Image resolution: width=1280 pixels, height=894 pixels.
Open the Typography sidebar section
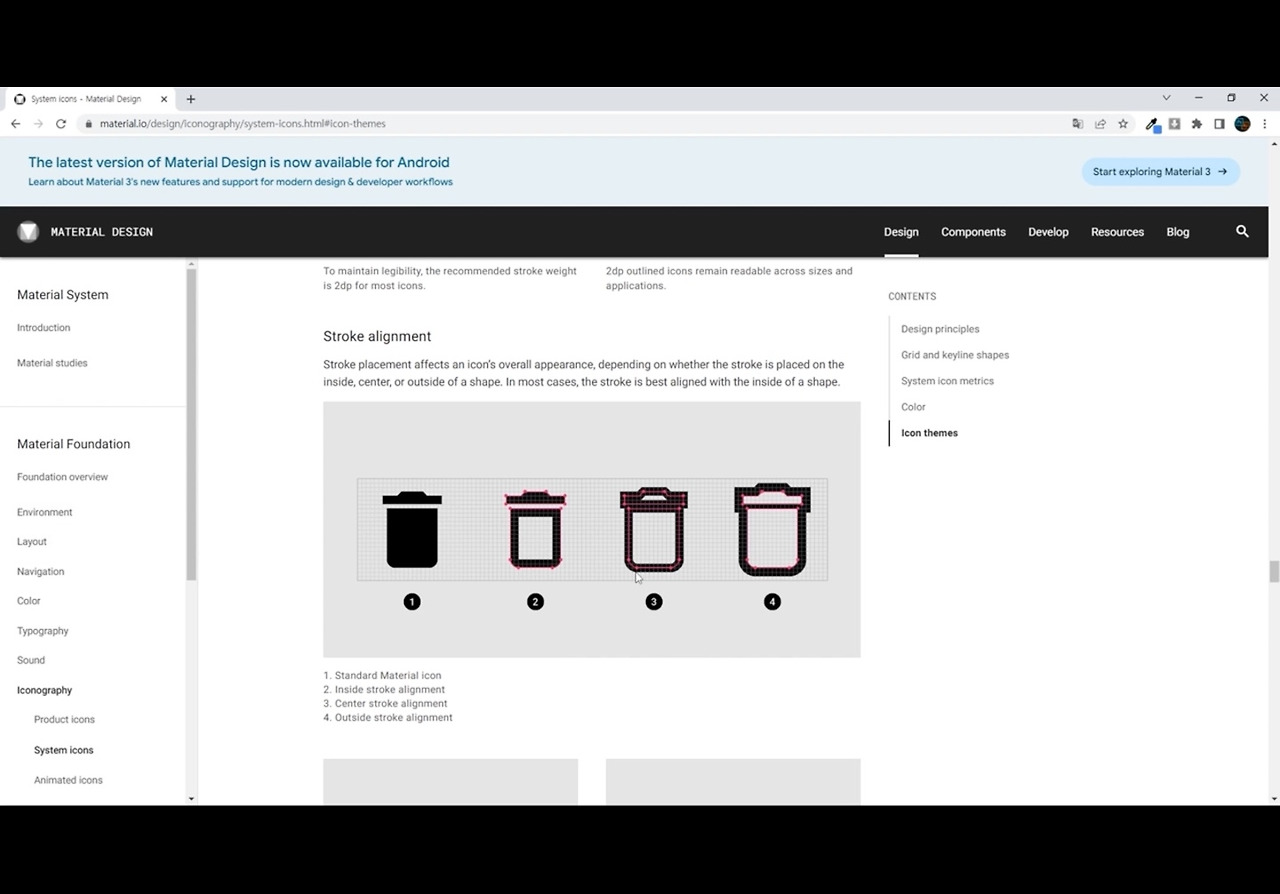coord(43,631)
